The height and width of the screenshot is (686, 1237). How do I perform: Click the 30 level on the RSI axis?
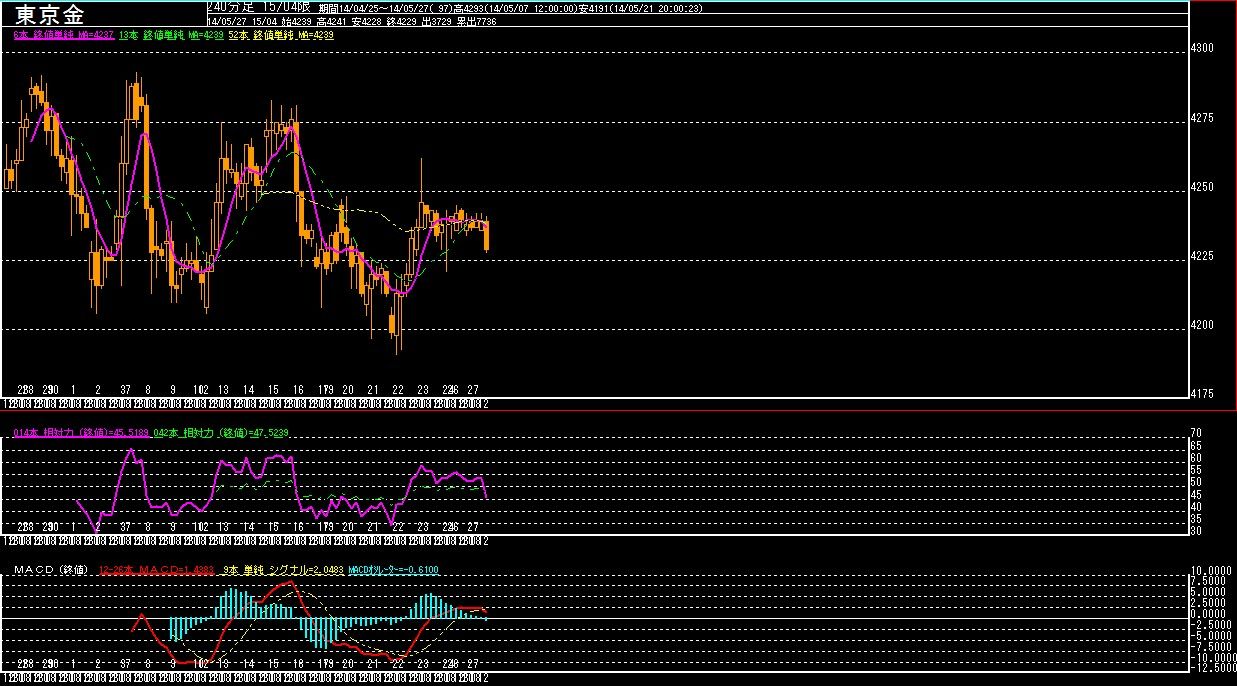[x=1195, y=531]
